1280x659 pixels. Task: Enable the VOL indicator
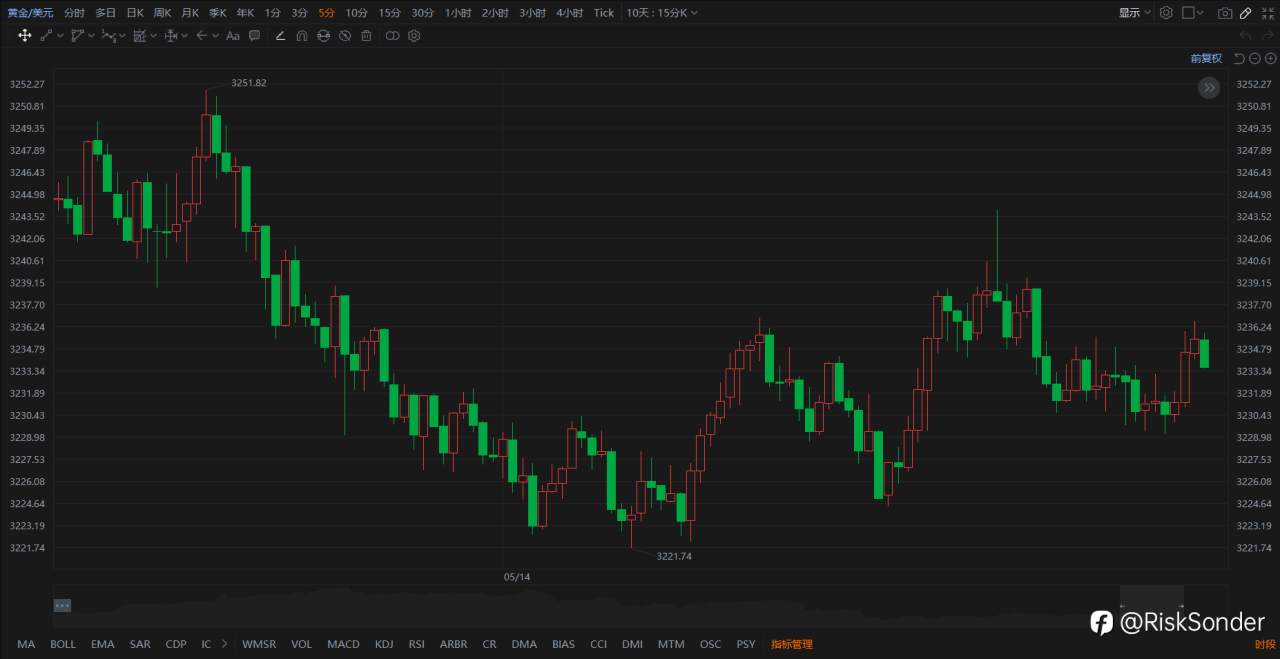(x=302, y=644)
